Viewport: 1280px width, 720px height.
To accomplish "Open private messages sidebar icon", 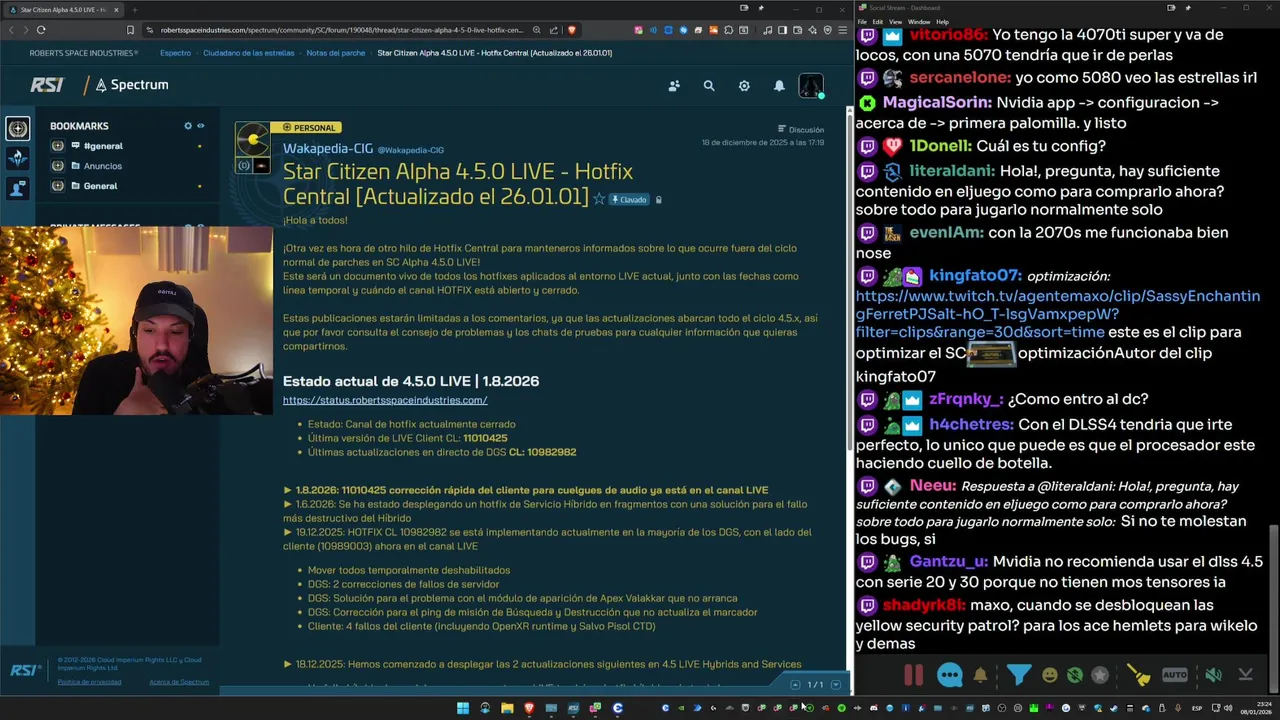I will 17,187.
